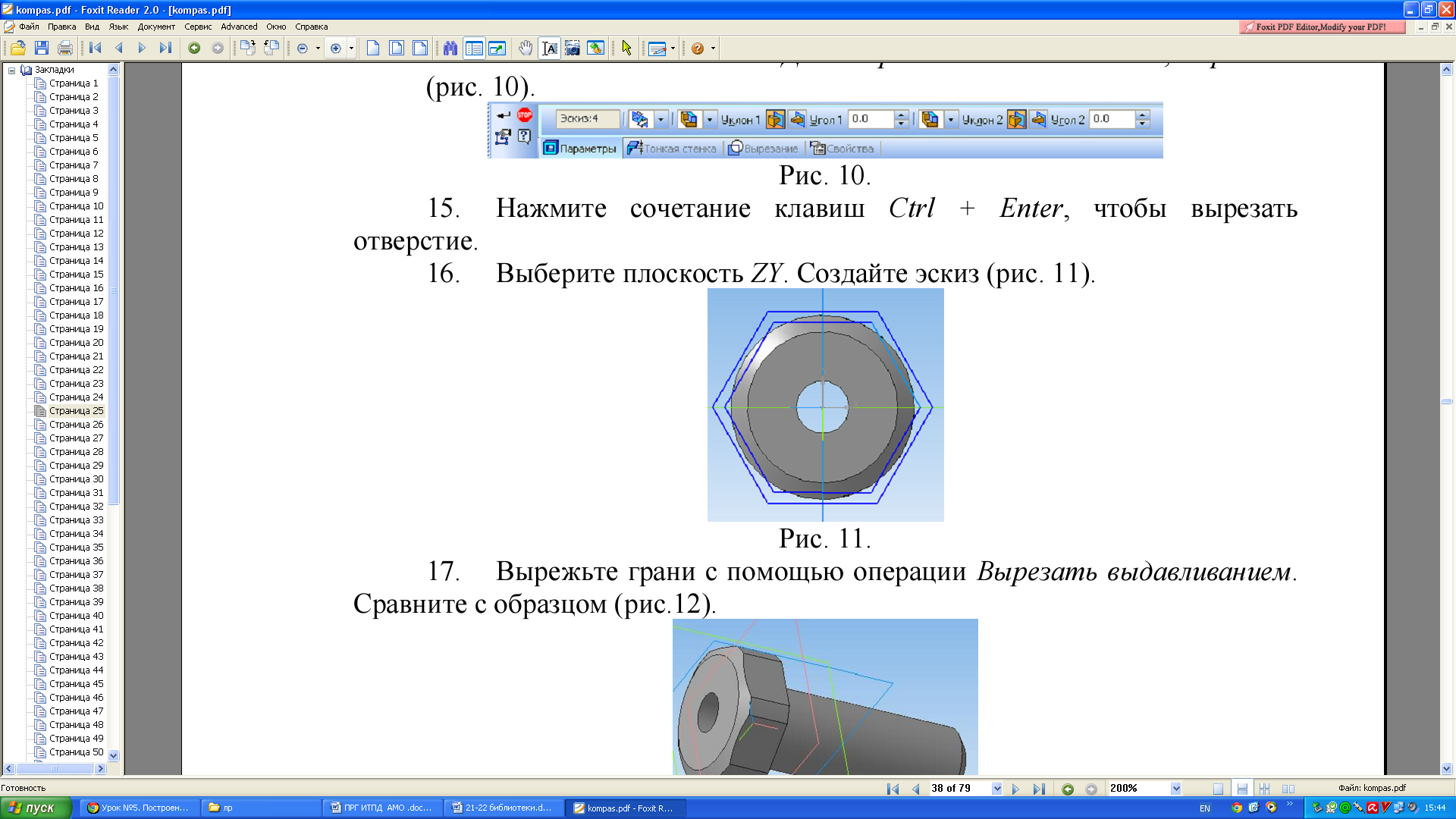Switch to Урок №5 Chrome taskbar window

click(138, 808)
